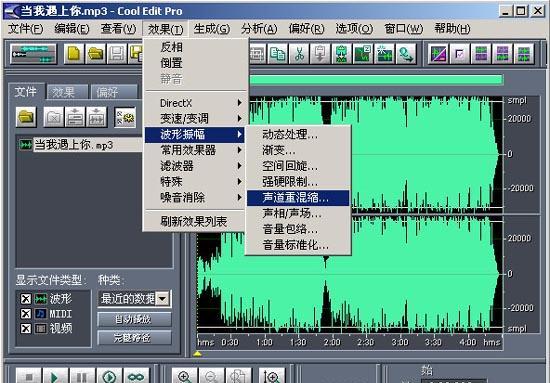
Task: Select 声道重混缩... from the submenu
Action: pyautogui.click(x=298, y=198)
